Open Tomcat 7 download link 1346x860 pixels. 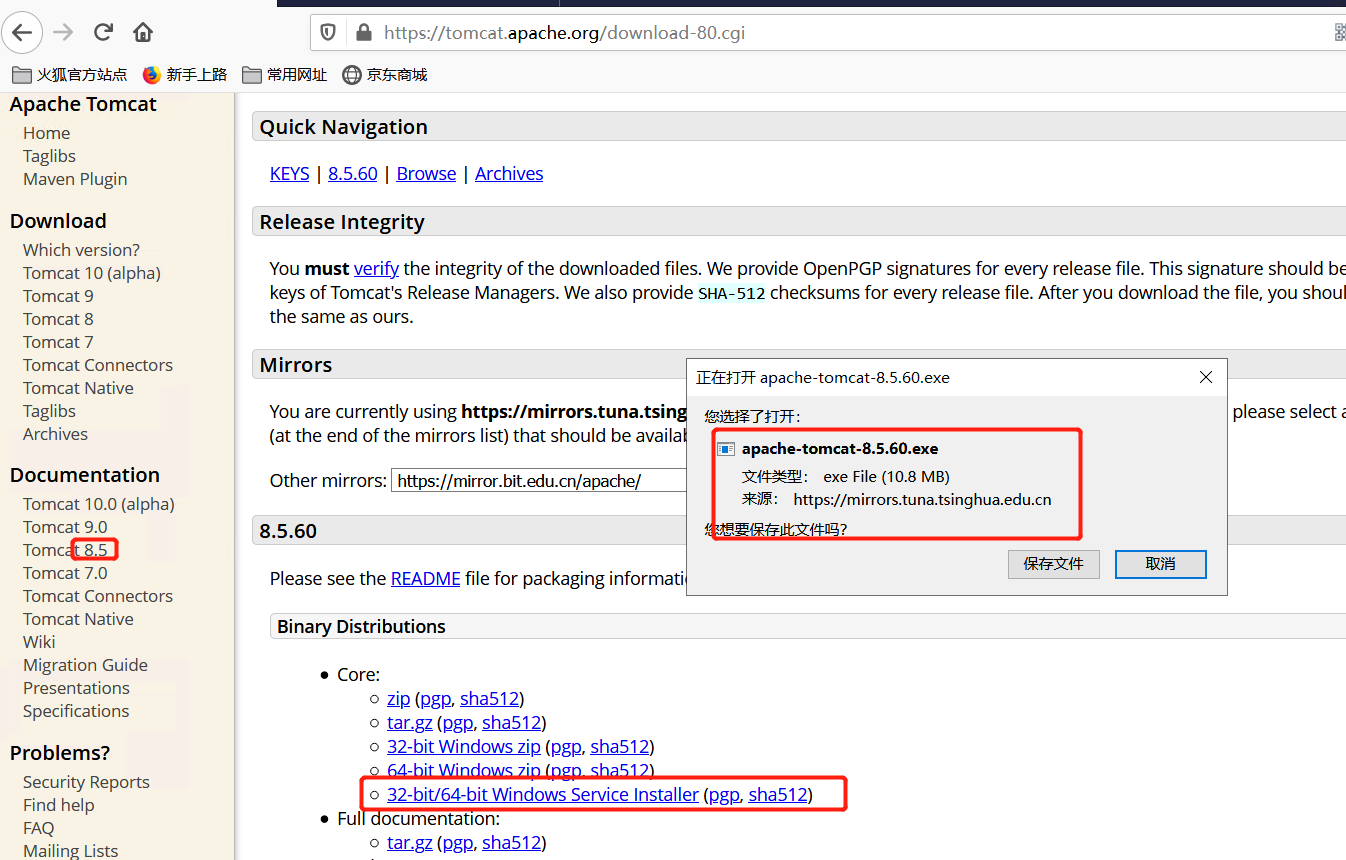(x=58, y=342)
